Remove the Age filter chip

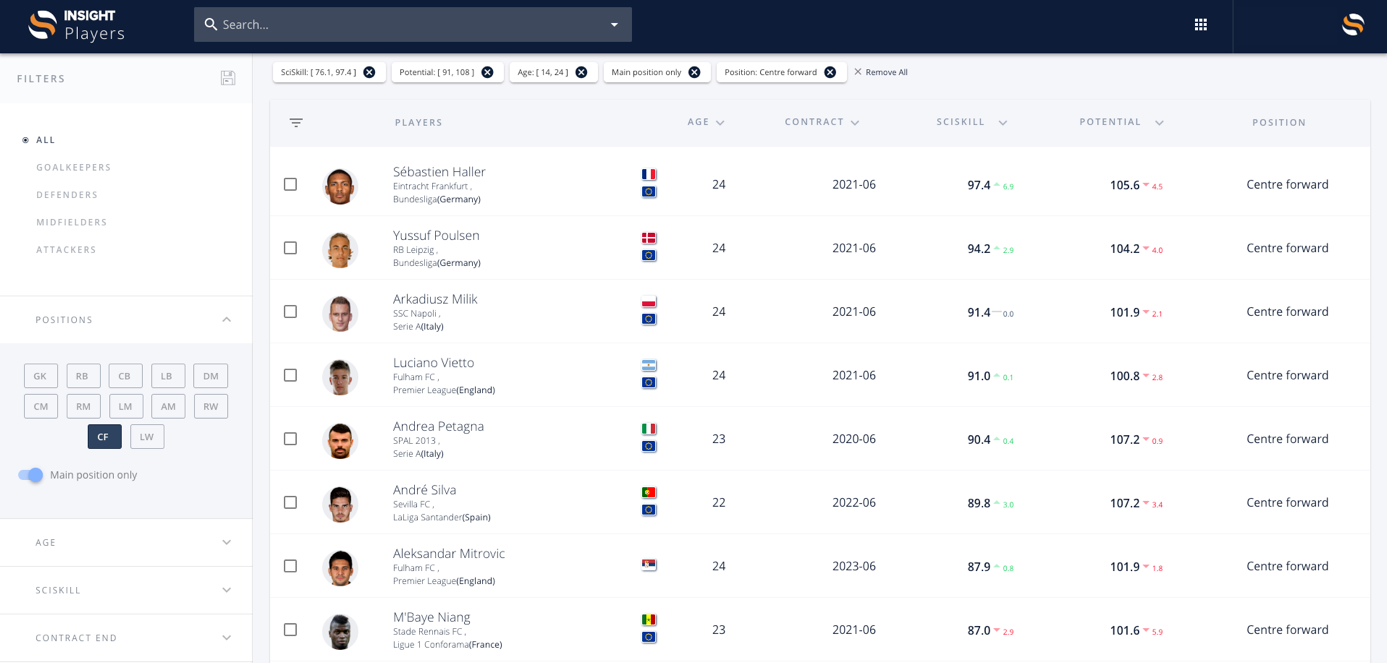click(x=581, y=72)
